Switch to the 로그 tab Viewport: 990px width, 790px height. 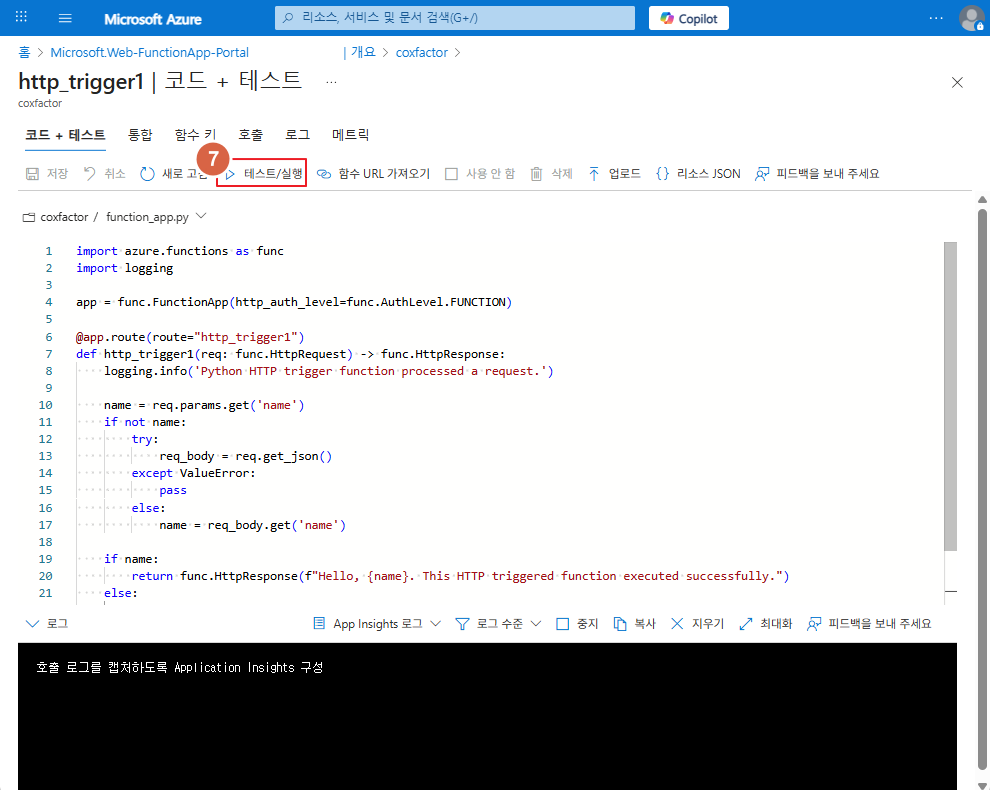tap(297, 135)
